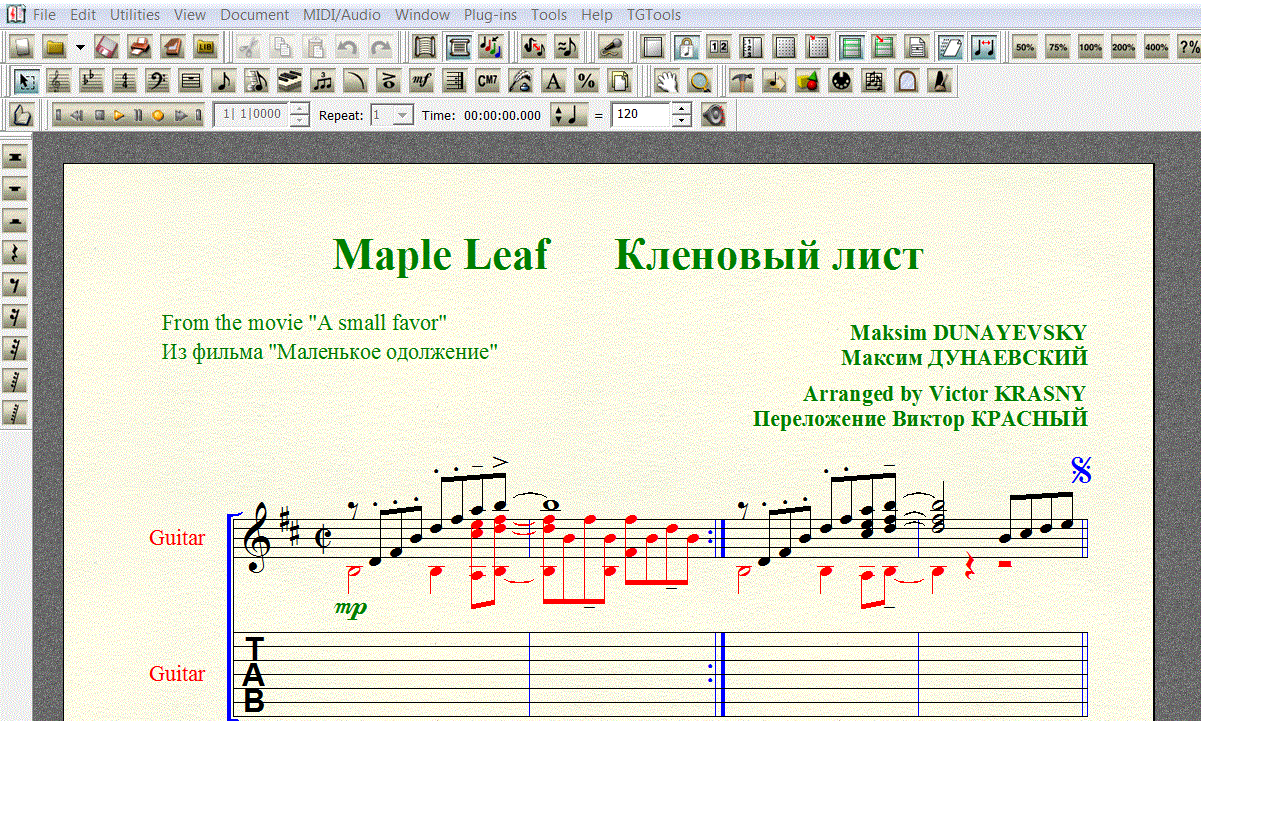Click the Record button in playback controls

tap(158, 115)
